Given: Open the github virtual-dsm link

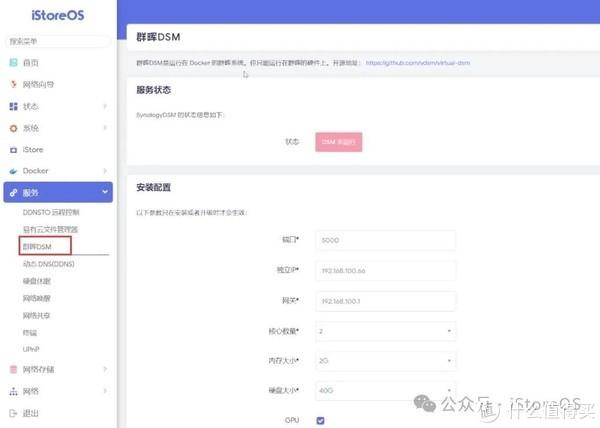Looking at the screenshot, I should click(418, 63).
